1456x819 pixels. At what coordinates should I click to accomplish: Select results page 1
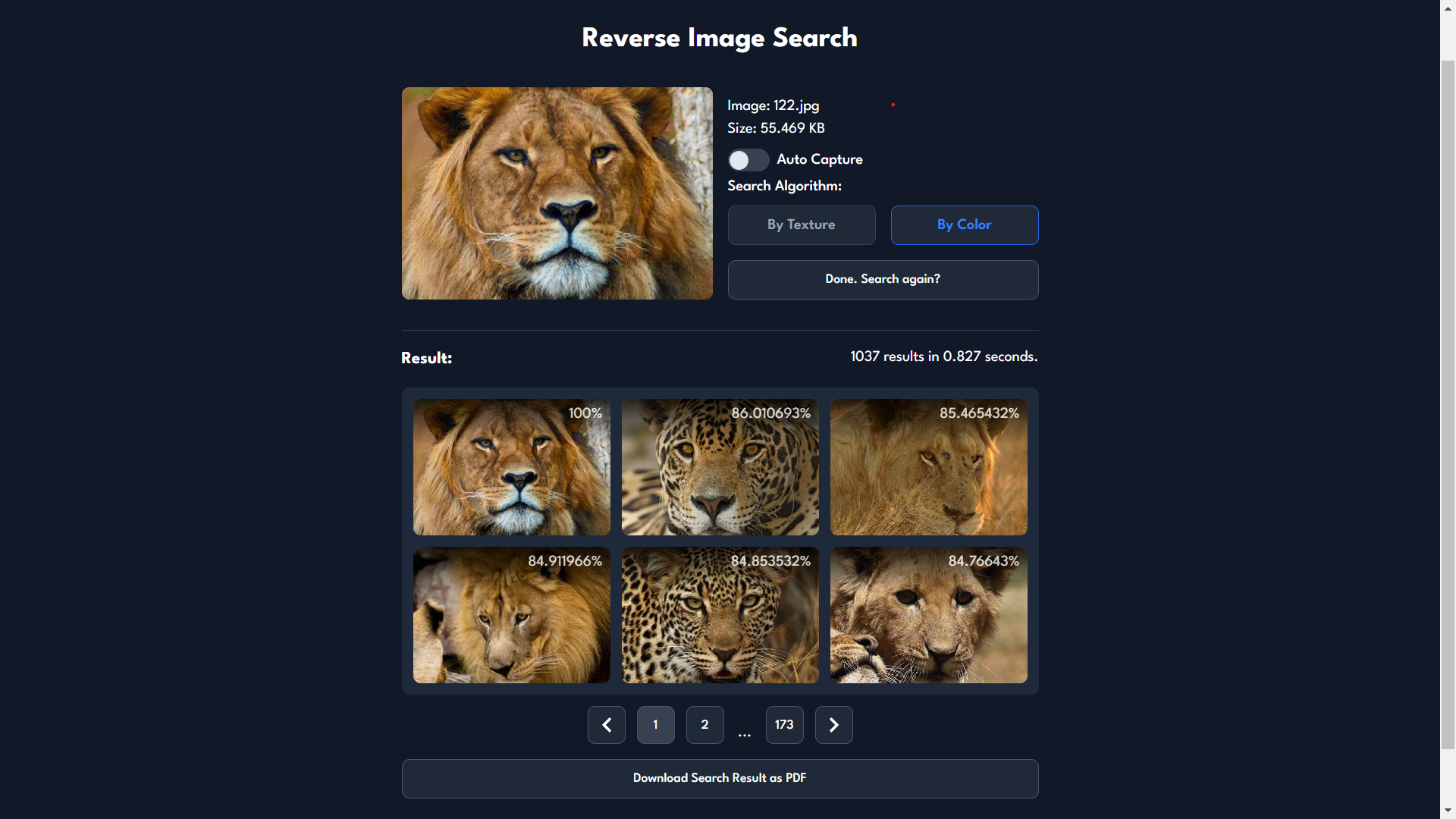655,725
